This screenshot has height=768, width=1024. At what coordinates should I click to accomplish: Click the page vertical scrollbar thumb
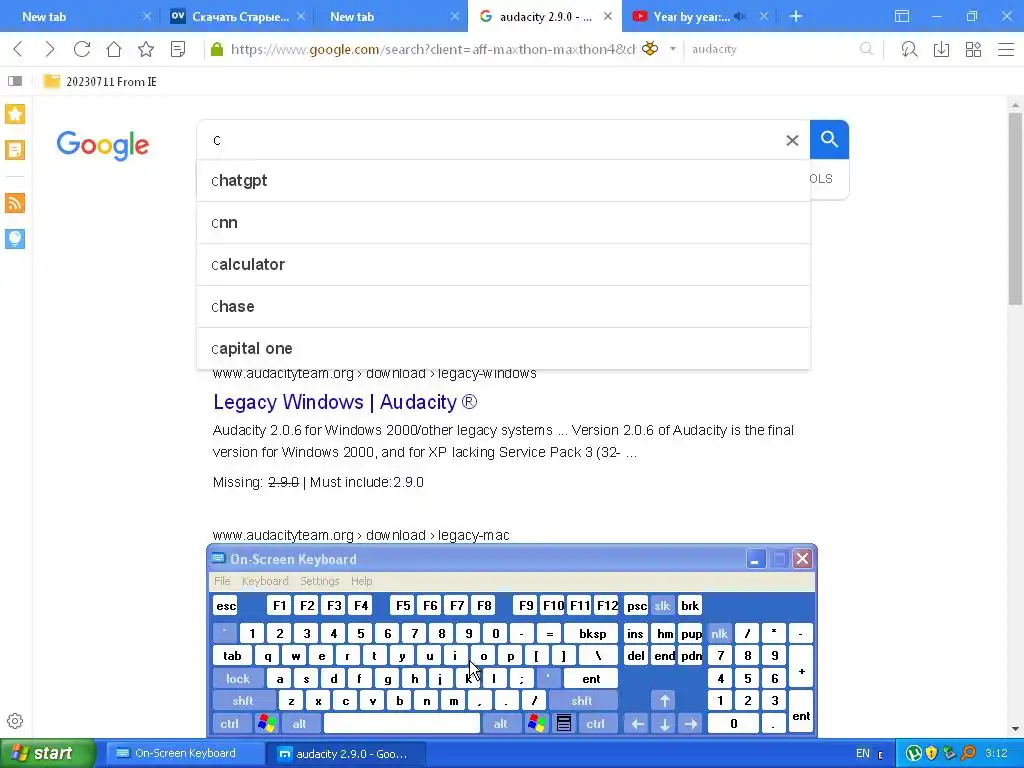tap(1015, 209)
